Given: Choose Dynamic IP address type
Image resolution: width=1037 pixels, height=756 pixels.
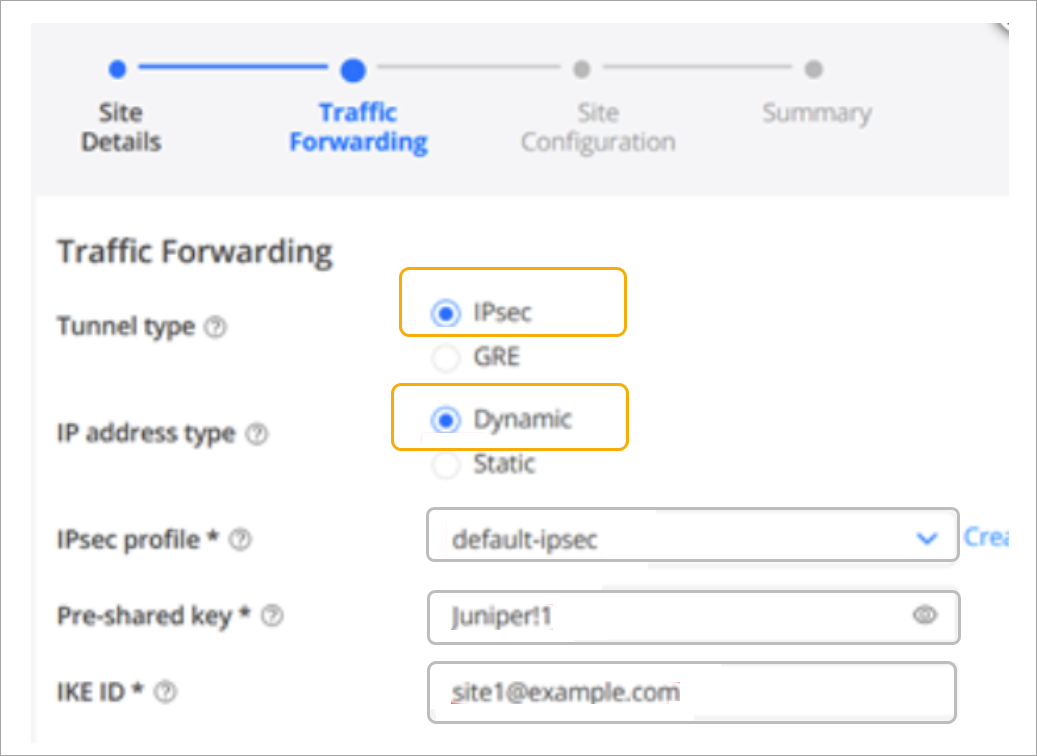Looking at the screenshot, I should [x=446, y=420].
